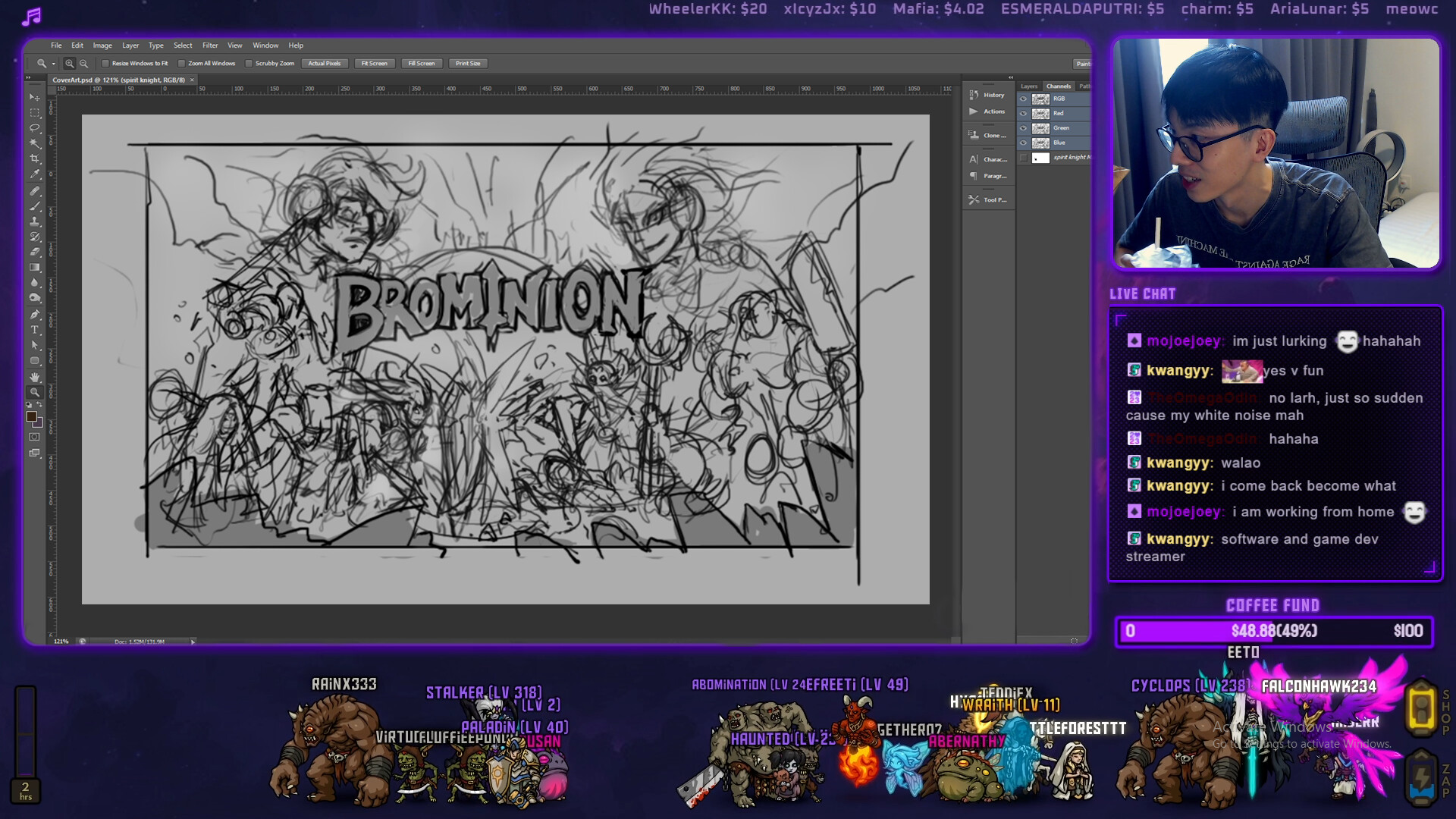1456x819 pixels.
Task: Select the Horizontal Type tool
Action: tap(33, 329)
